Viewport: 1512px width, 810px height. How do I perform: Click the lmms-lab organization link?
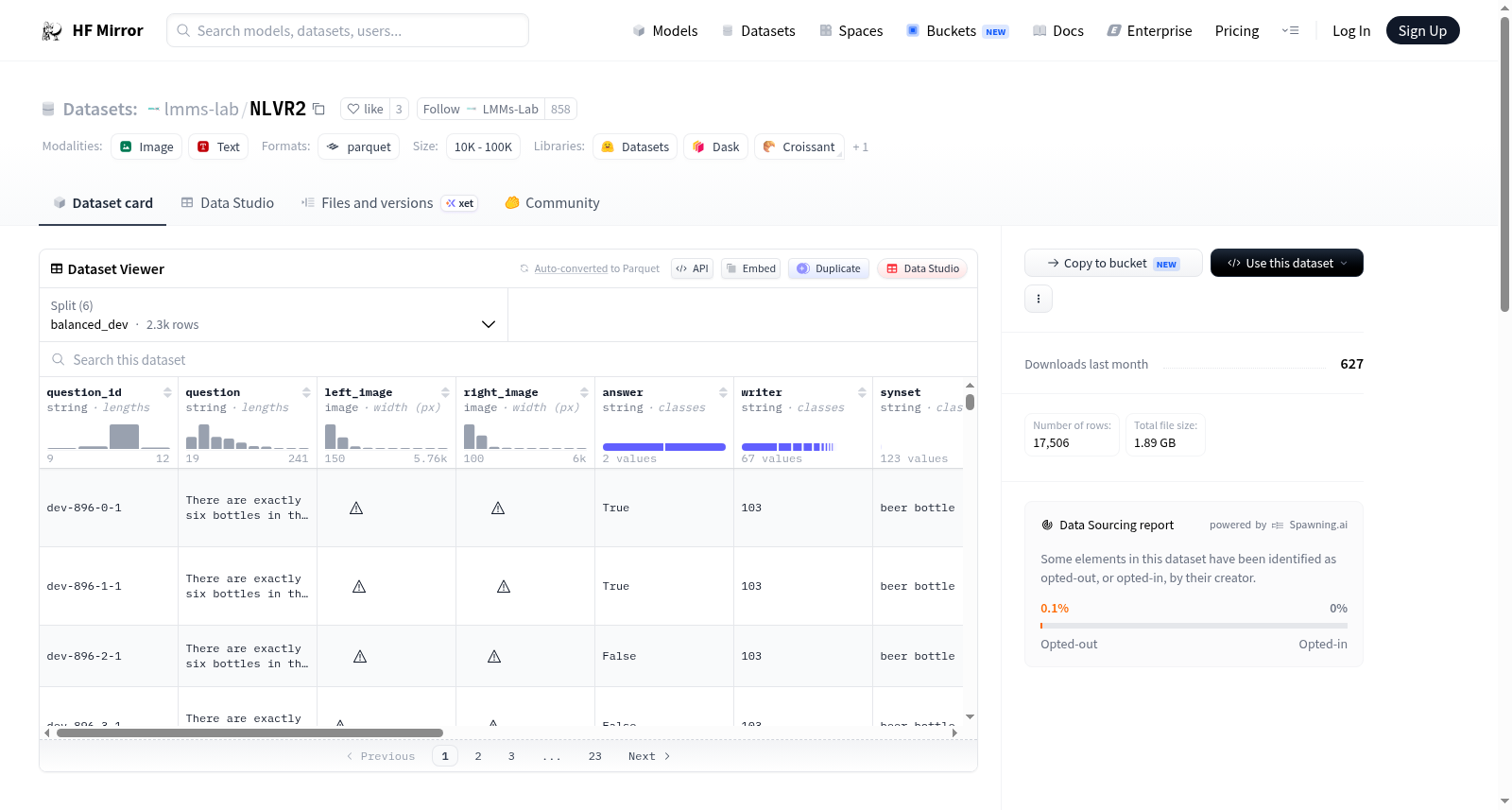click(x=201, y=109)
